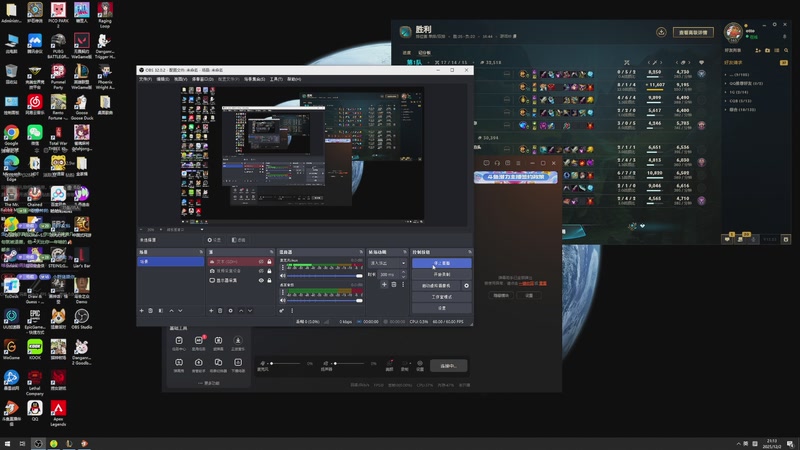
Task: Move scene up in Scenes panel
Action: (x=171, y=311)
